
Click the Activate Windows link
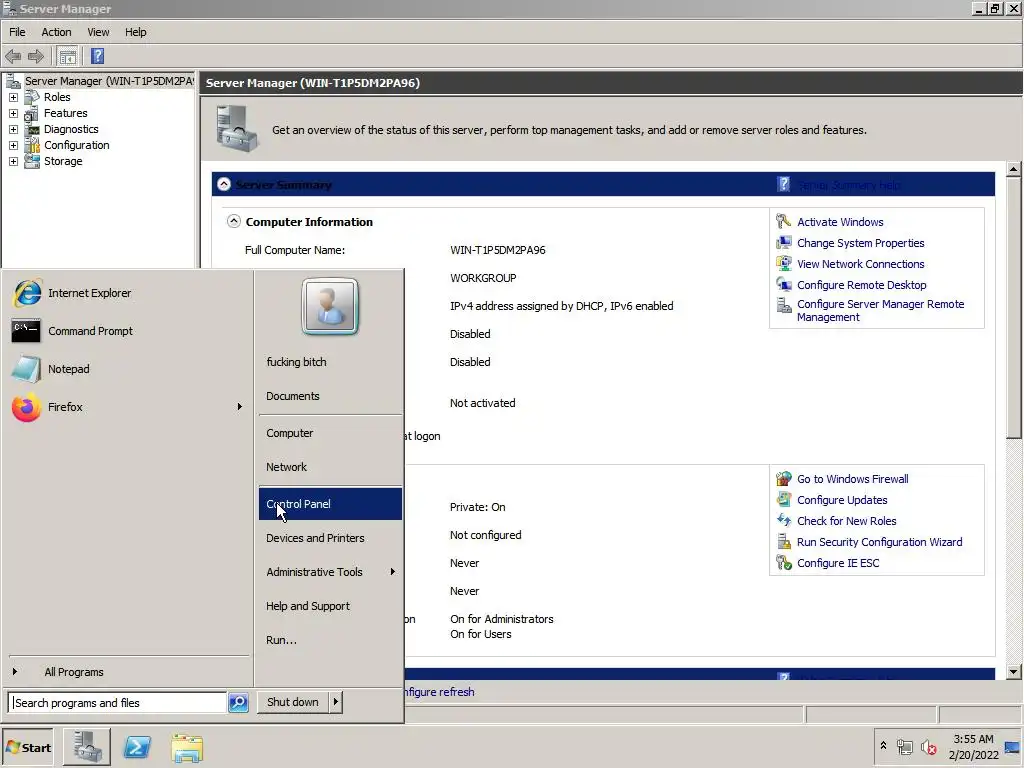[840, 222]
